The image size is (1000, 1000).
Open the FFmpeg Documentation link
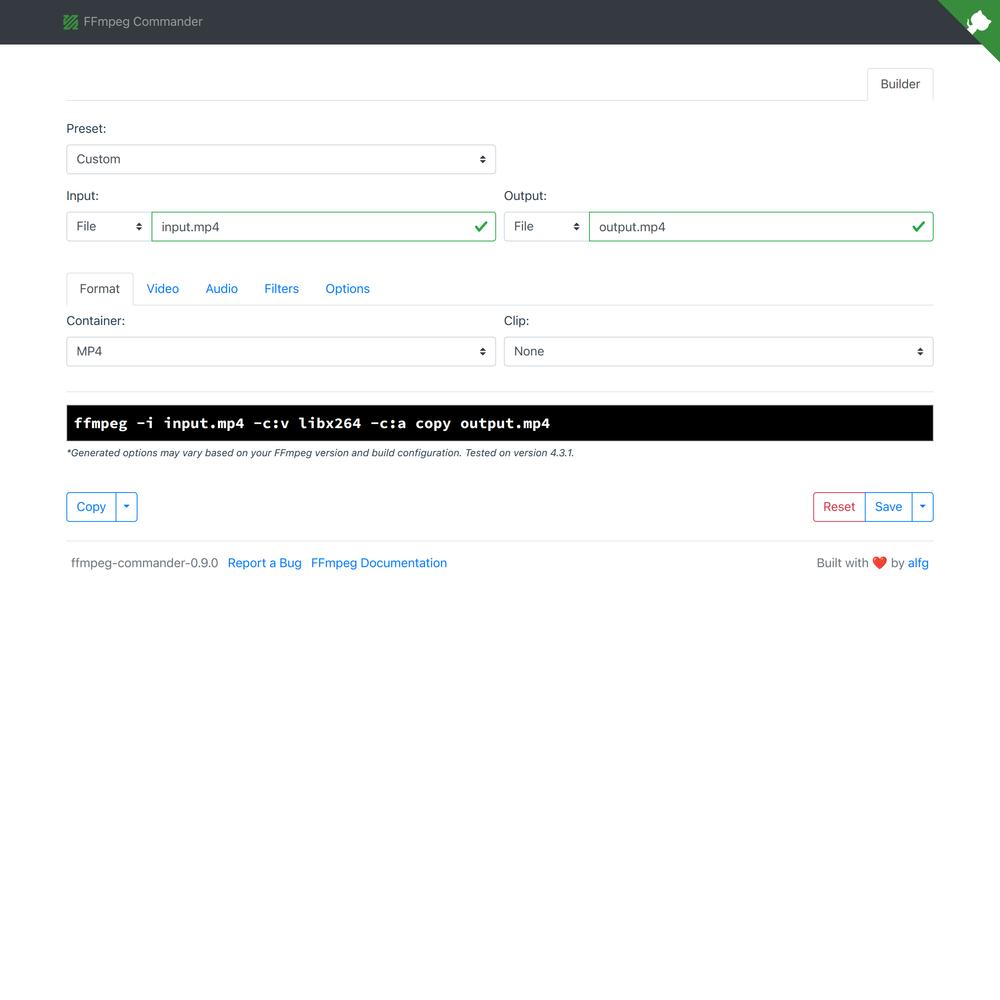[x=379, y=563]
